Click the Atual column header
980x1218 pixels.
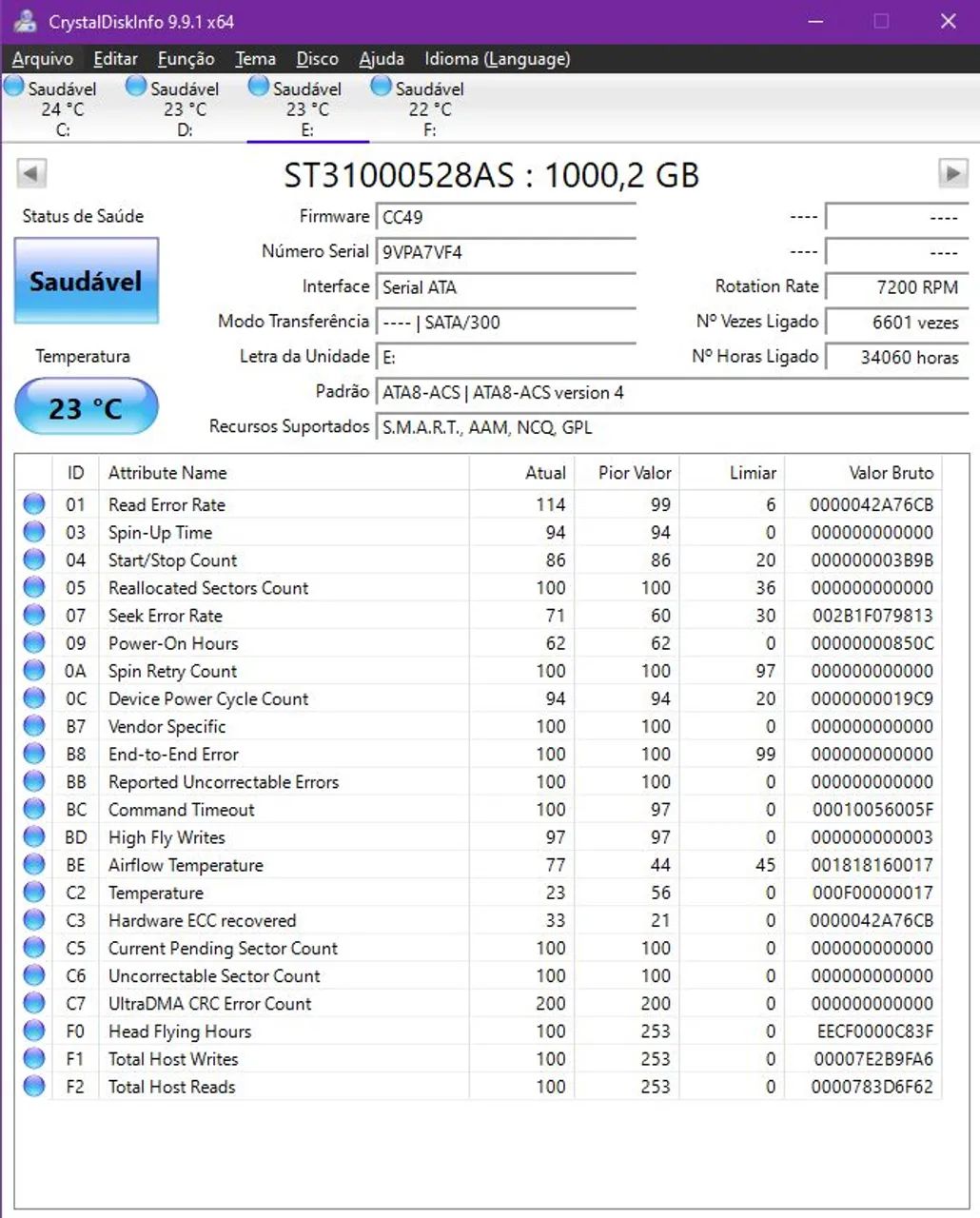[522, 473]
